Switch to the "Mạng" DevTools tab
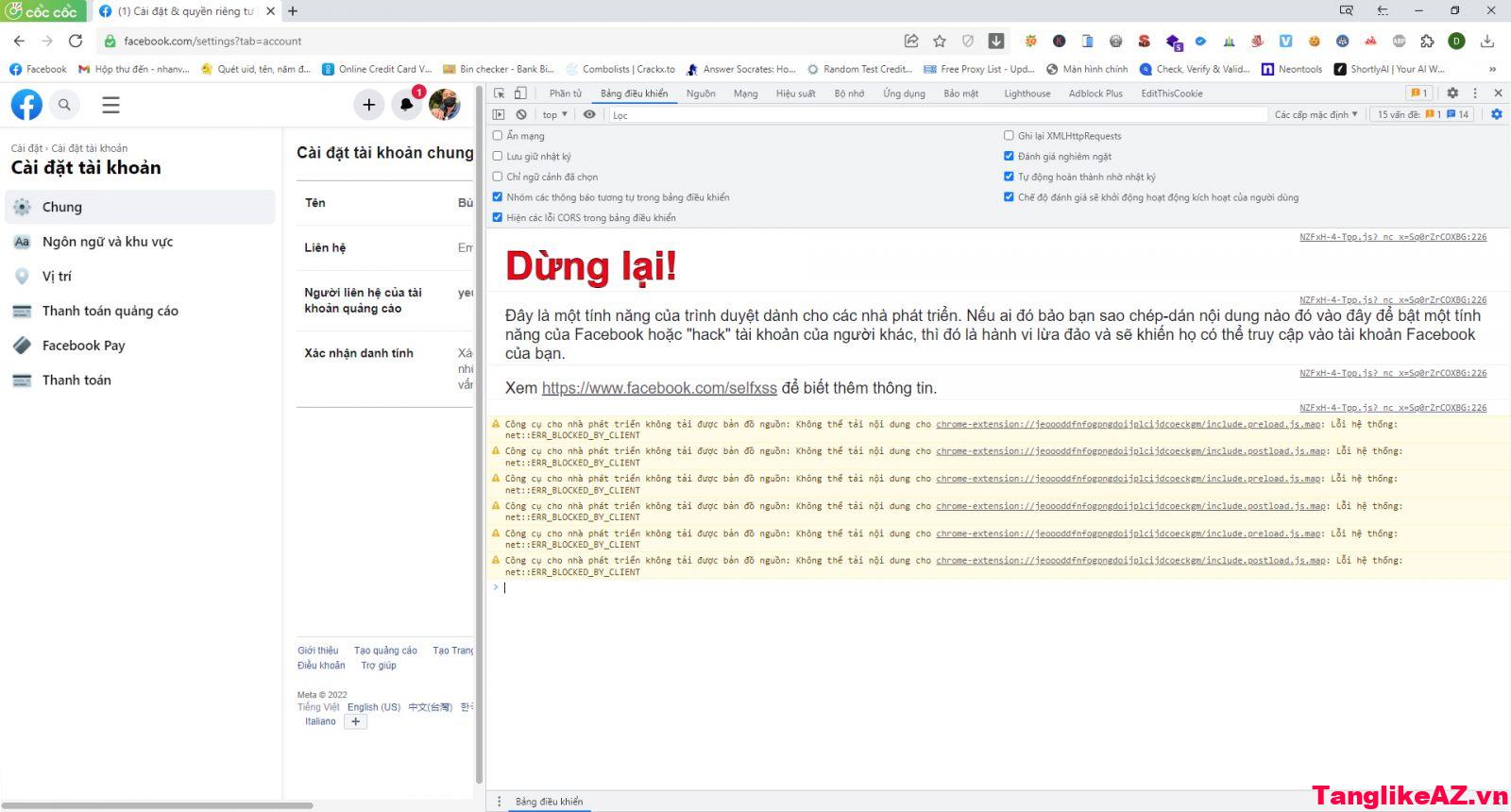Viewport: 1511px width, 812px height. tap(745, 93)
